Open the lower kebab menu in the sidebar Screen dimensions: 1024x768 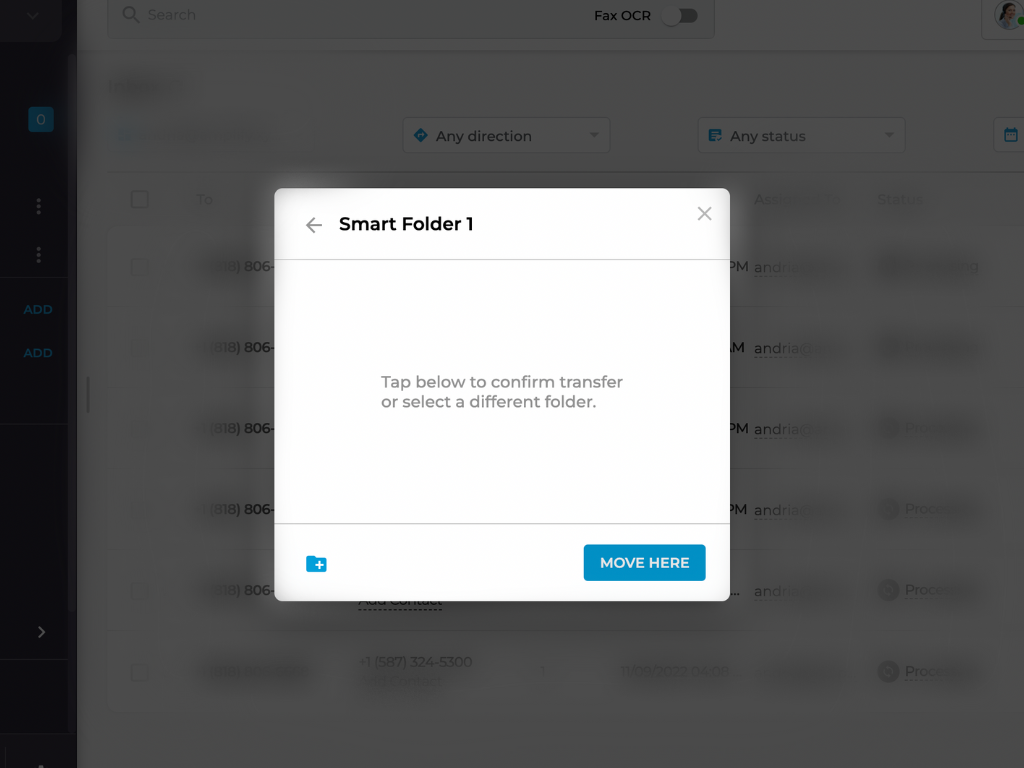(x=38, y=255)
